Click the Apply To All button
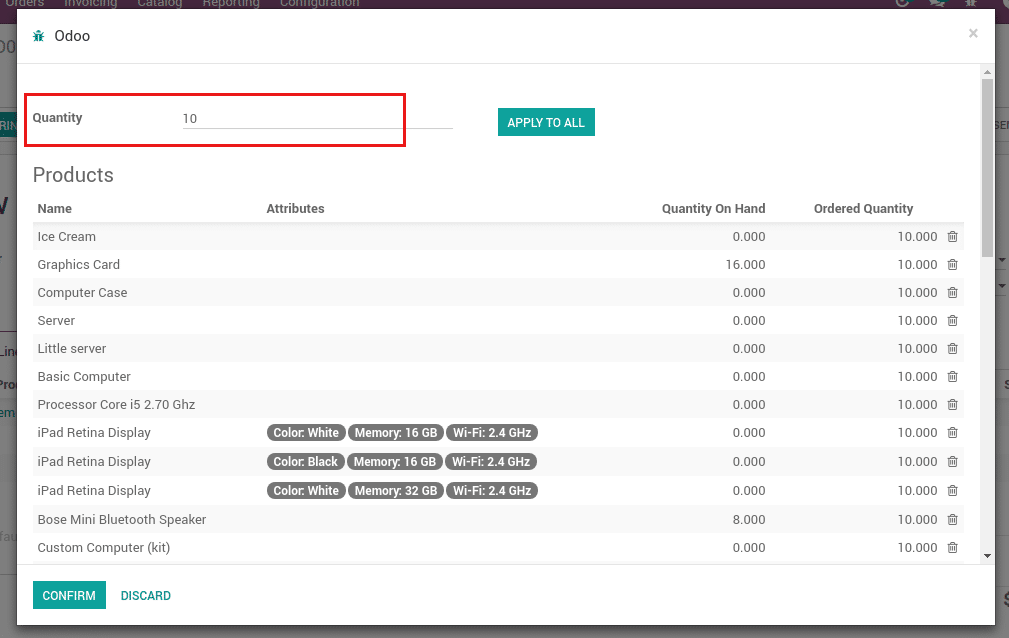The width and height of the screenshot is (1009, 638). (546, 122)
